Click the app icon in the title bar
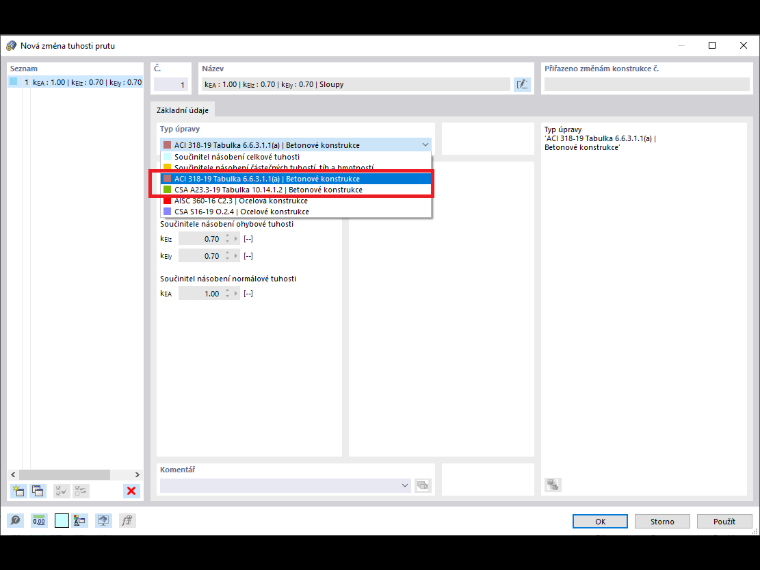This screenshot has height=570, width=760. pyautogui.click(x=11, y=46)
